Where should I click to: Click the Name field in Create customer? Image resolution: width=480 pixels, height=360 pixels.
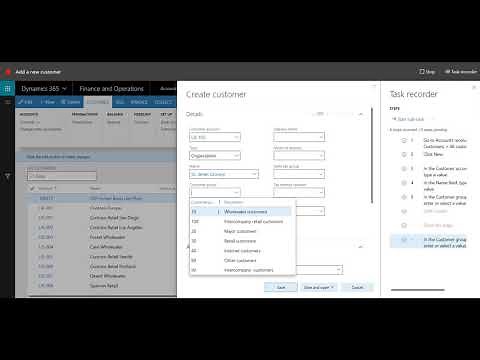224,174
